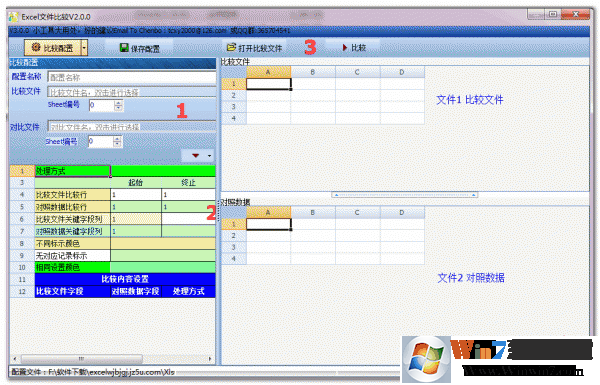This screenshot has width=600, height=385.
Task: Select column A header in 比较文件 grid
Action: [x=269, y=72]
